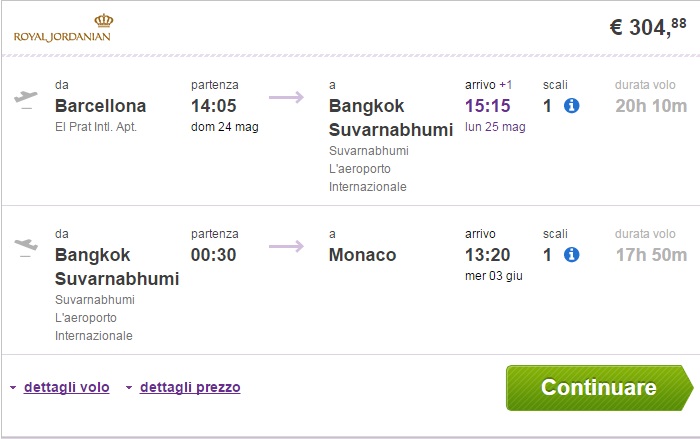700x439 pixels.
Task: Click the 13:20 return arrival time
Action: (x=488, y=255)
